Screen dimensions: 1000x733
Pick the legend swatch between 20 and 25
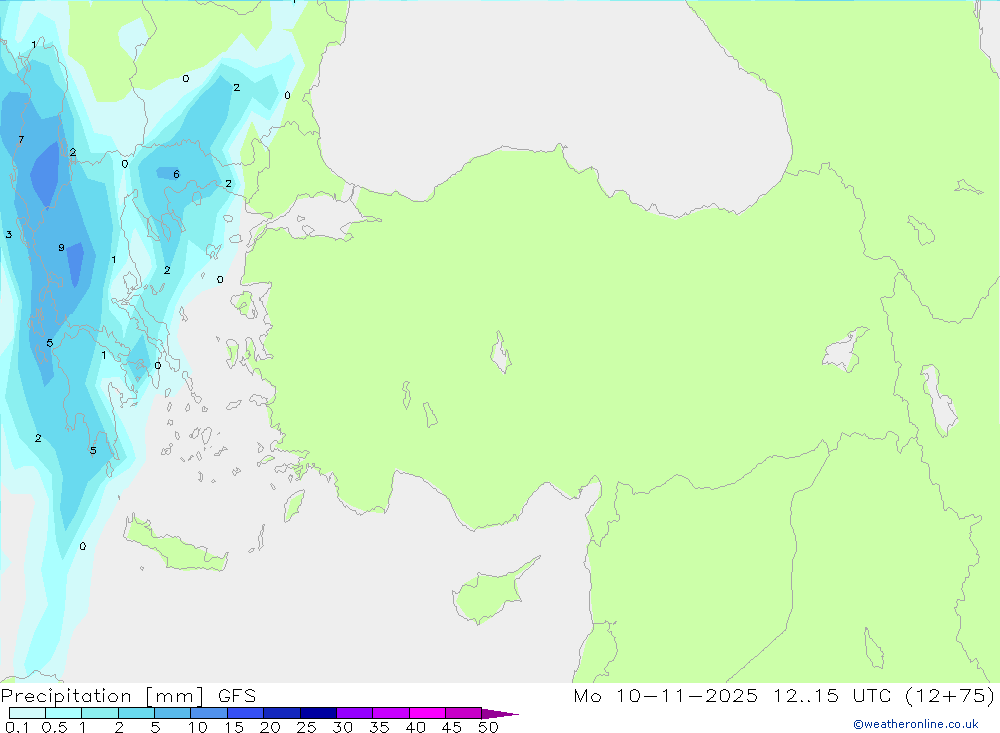281,713
